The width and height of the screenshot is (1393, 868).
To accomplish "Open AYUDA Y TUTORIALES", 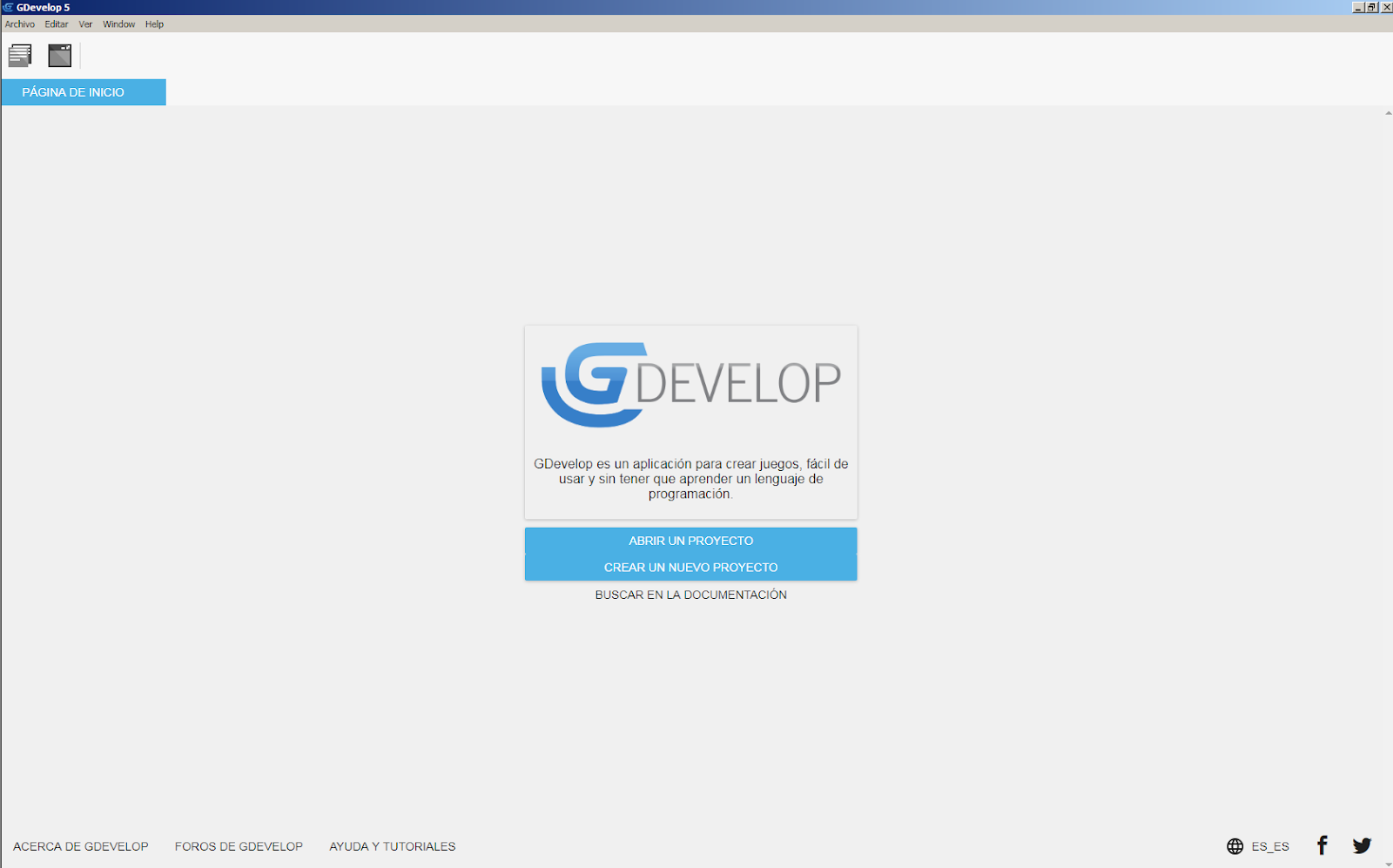I will [392, 845].
